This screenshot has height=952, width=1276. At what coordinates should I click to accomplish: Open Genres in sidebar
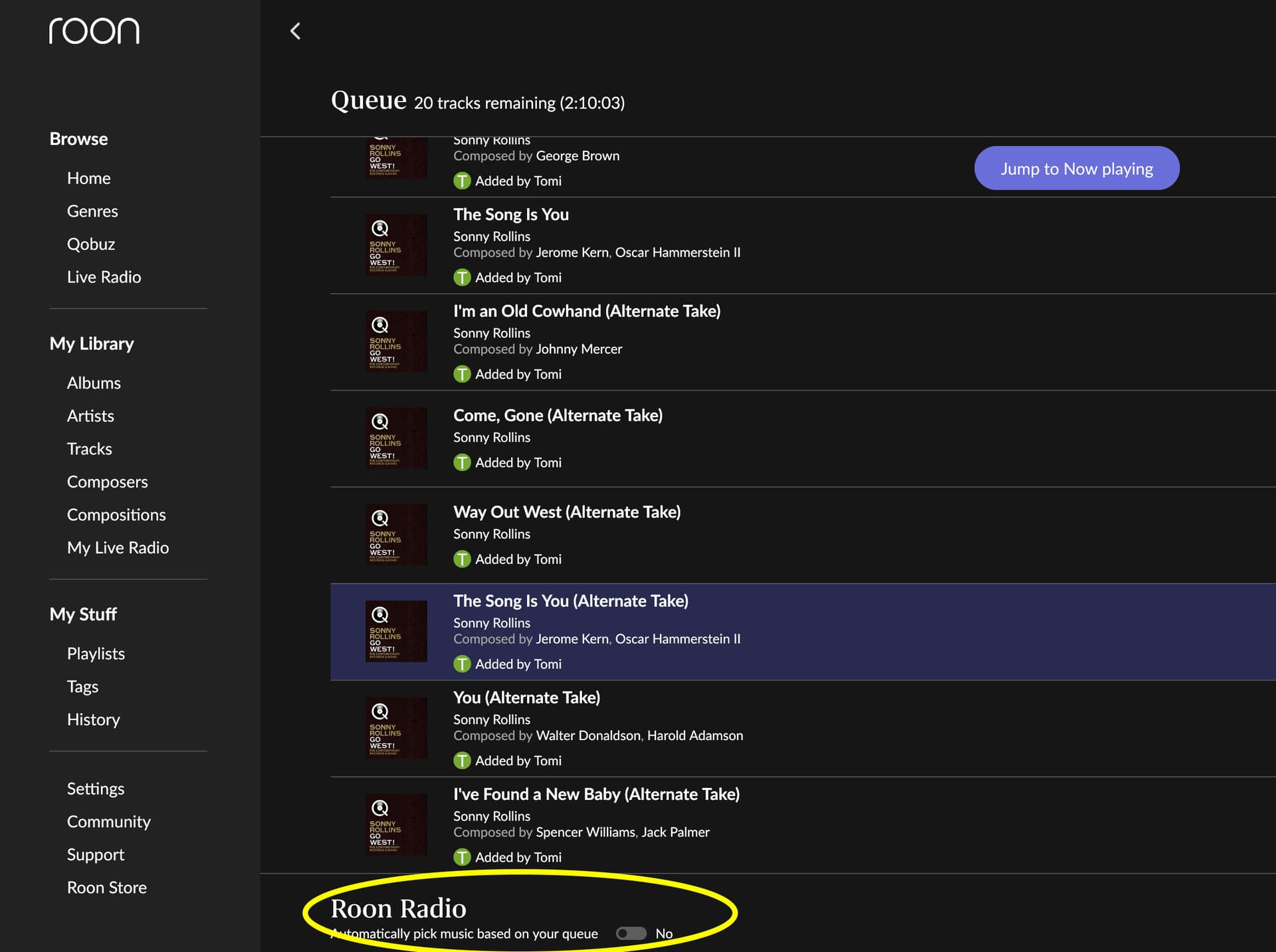(x=92, y=211)
